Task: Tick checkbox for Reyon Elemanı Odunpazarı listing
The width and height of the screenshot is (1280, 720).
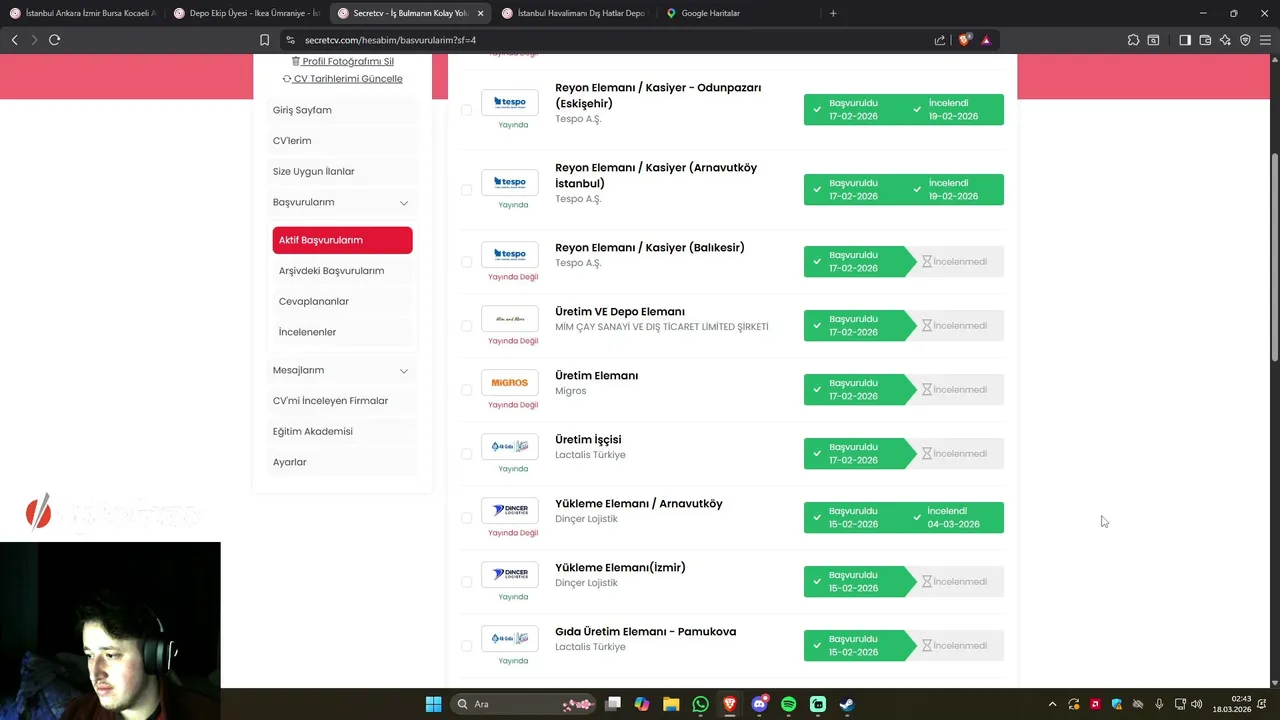Action: point(466,110)
